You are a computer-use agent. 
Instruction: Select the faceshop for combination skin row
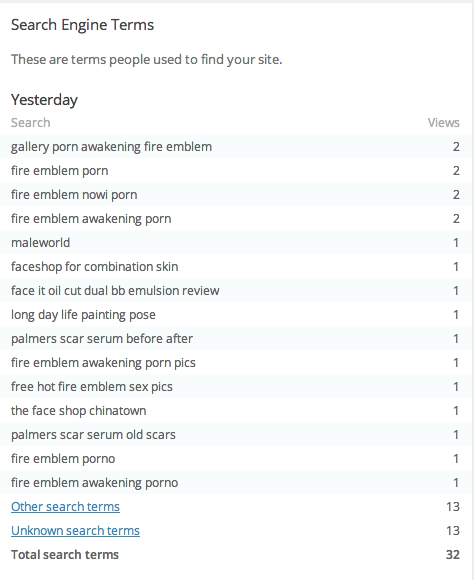[x=237, y=267]
